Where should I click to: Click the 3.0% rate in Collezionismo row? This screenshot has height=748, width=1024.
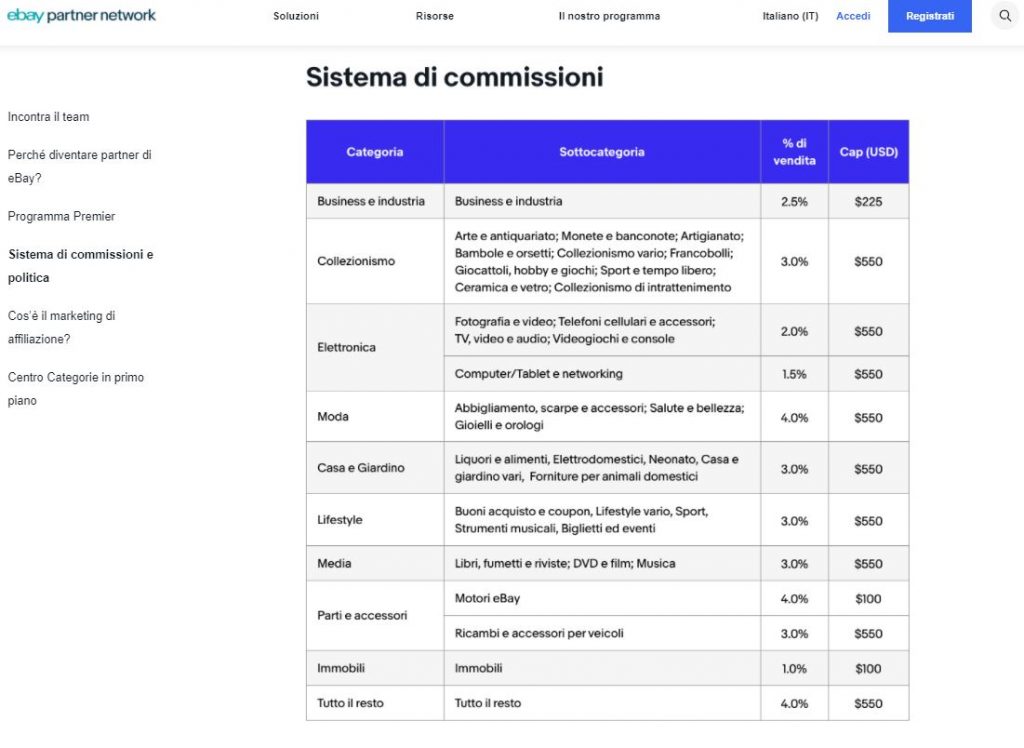click(794, 261)
